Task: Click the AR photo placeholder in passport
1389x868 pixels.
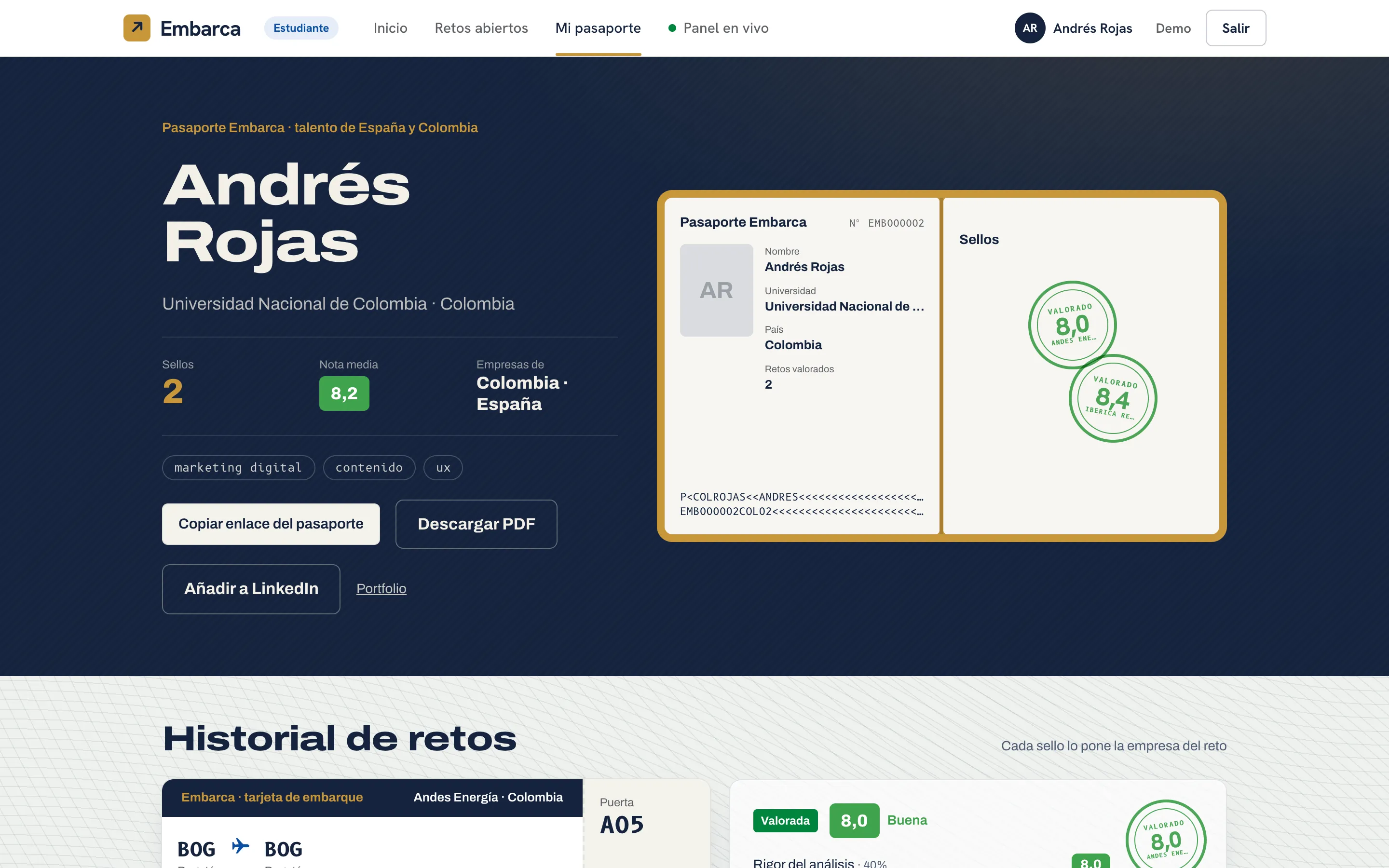Action: tap(716, 290)
